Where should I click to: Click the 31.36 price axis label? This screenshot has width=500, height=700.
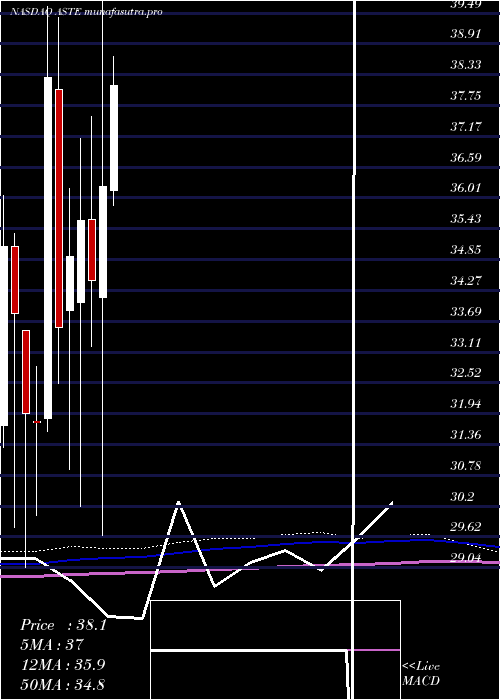466,434
